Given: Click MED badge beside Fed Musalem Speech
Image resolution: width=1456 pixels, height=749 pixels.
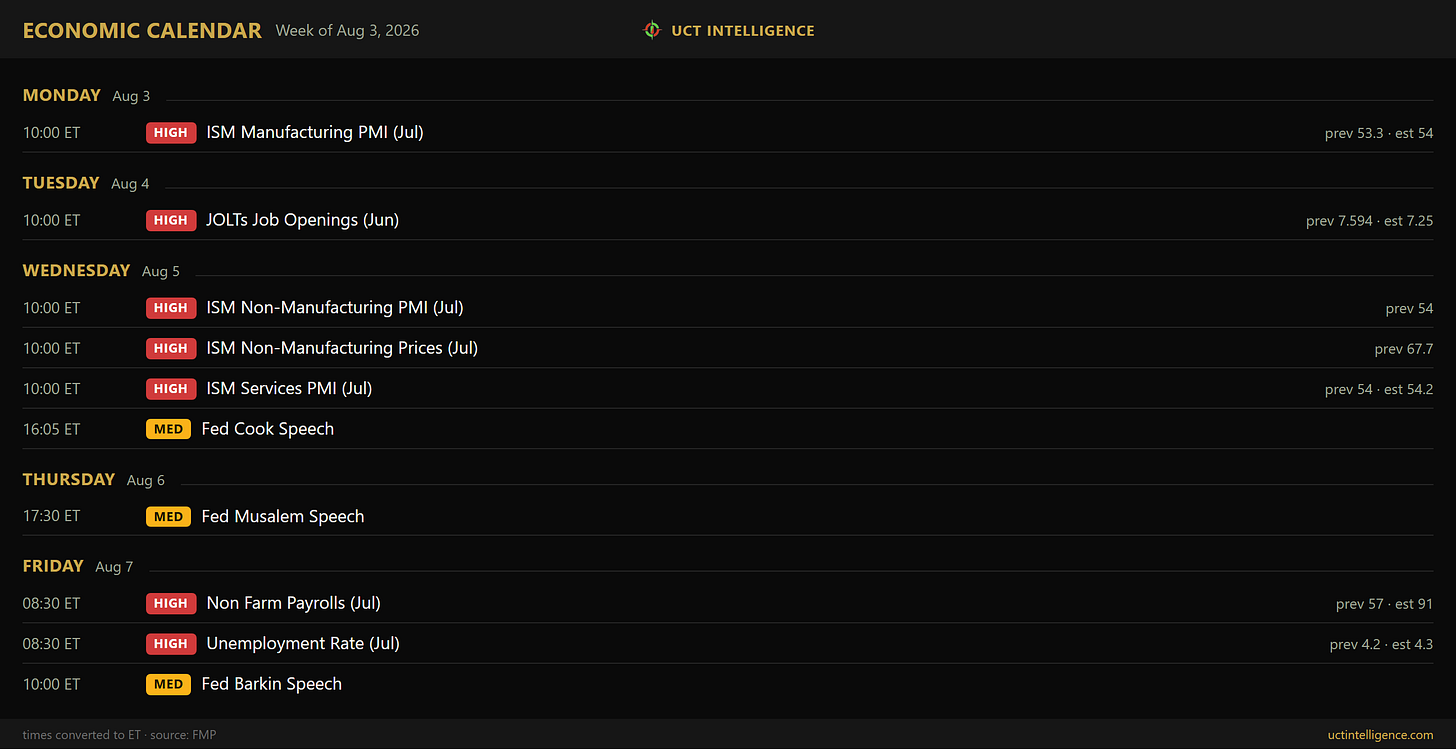Looking at the screenshot, I should (x=168, y=516).
